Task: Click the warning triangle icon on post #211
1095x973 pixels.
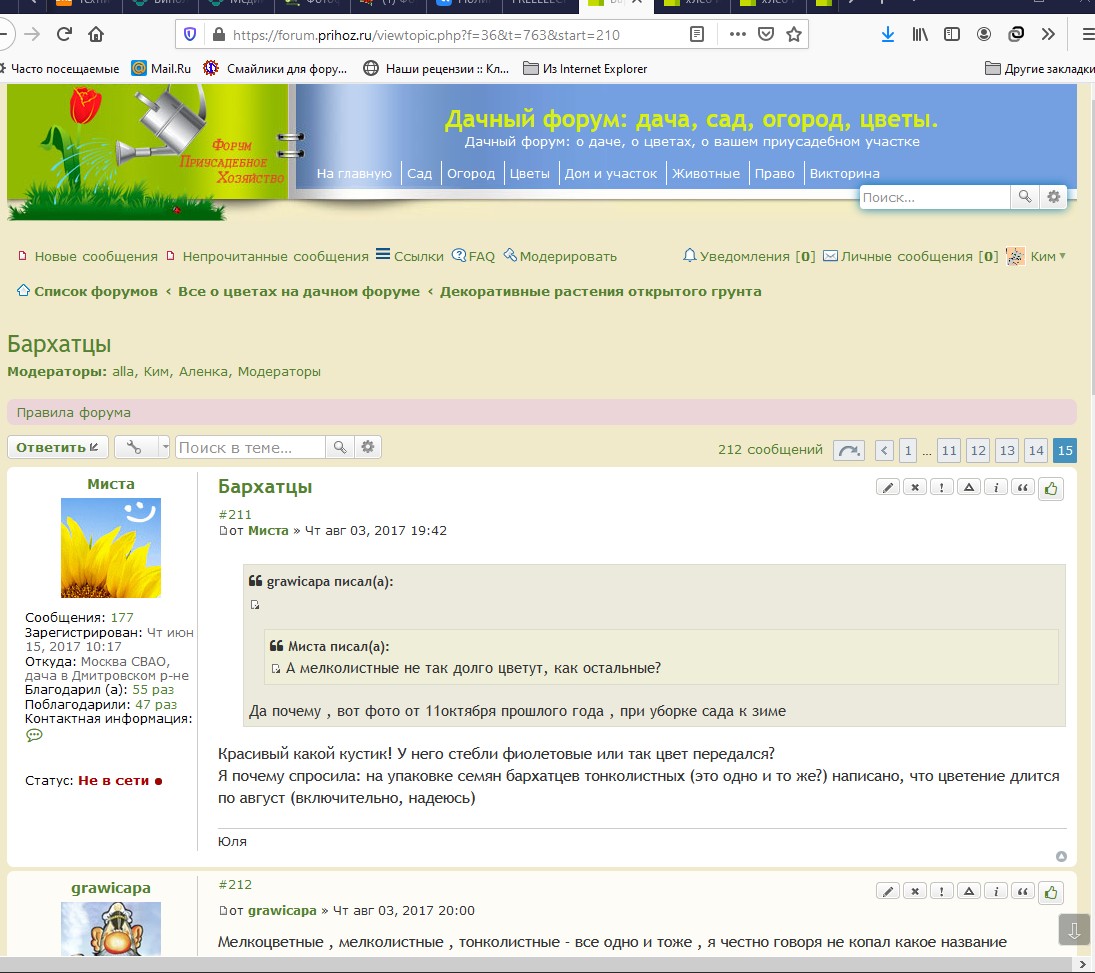Action: [969, 488]
